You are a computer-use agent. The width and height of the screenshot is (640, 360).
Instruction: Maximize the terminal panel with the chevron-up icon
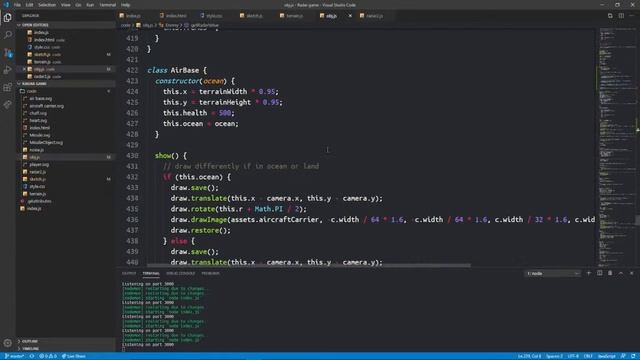click(x=621, y=273)
